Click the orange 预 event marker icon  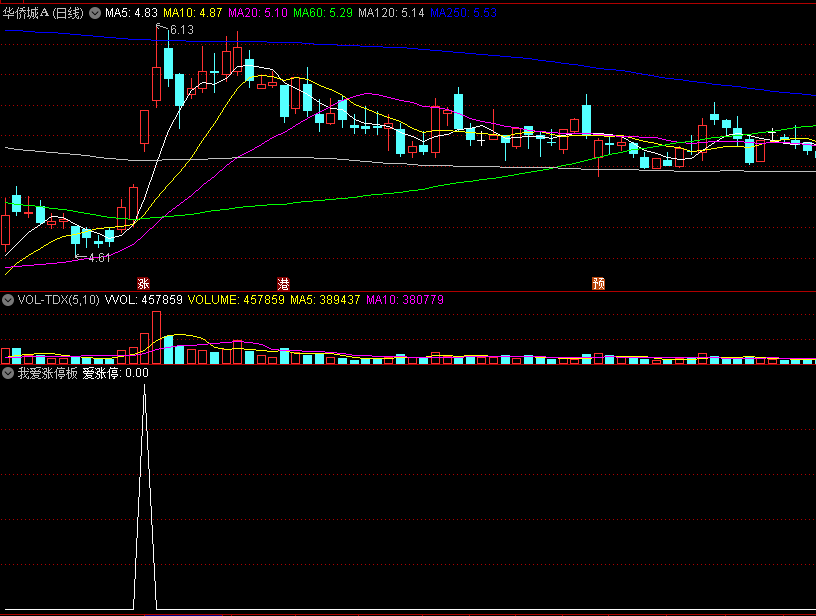point(598,284)
